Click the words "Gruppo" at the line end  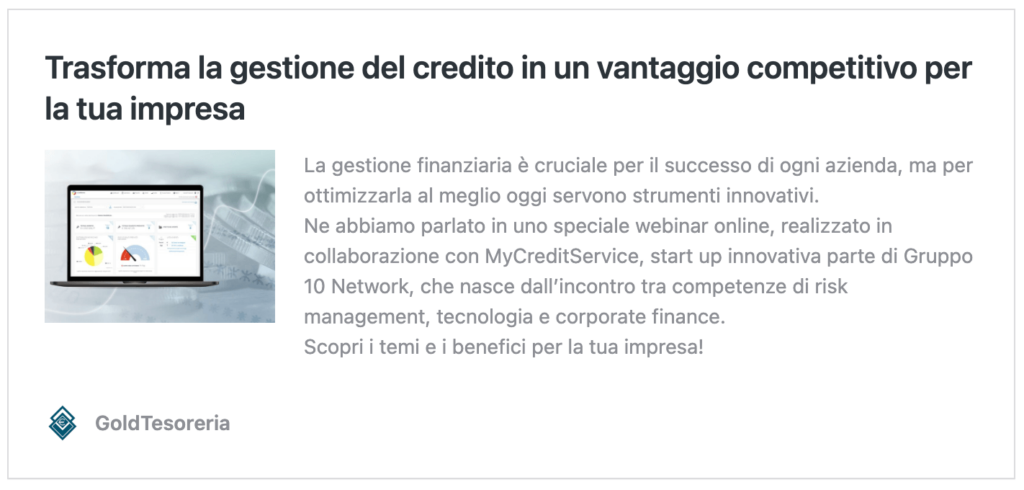(x=941, y=255)
